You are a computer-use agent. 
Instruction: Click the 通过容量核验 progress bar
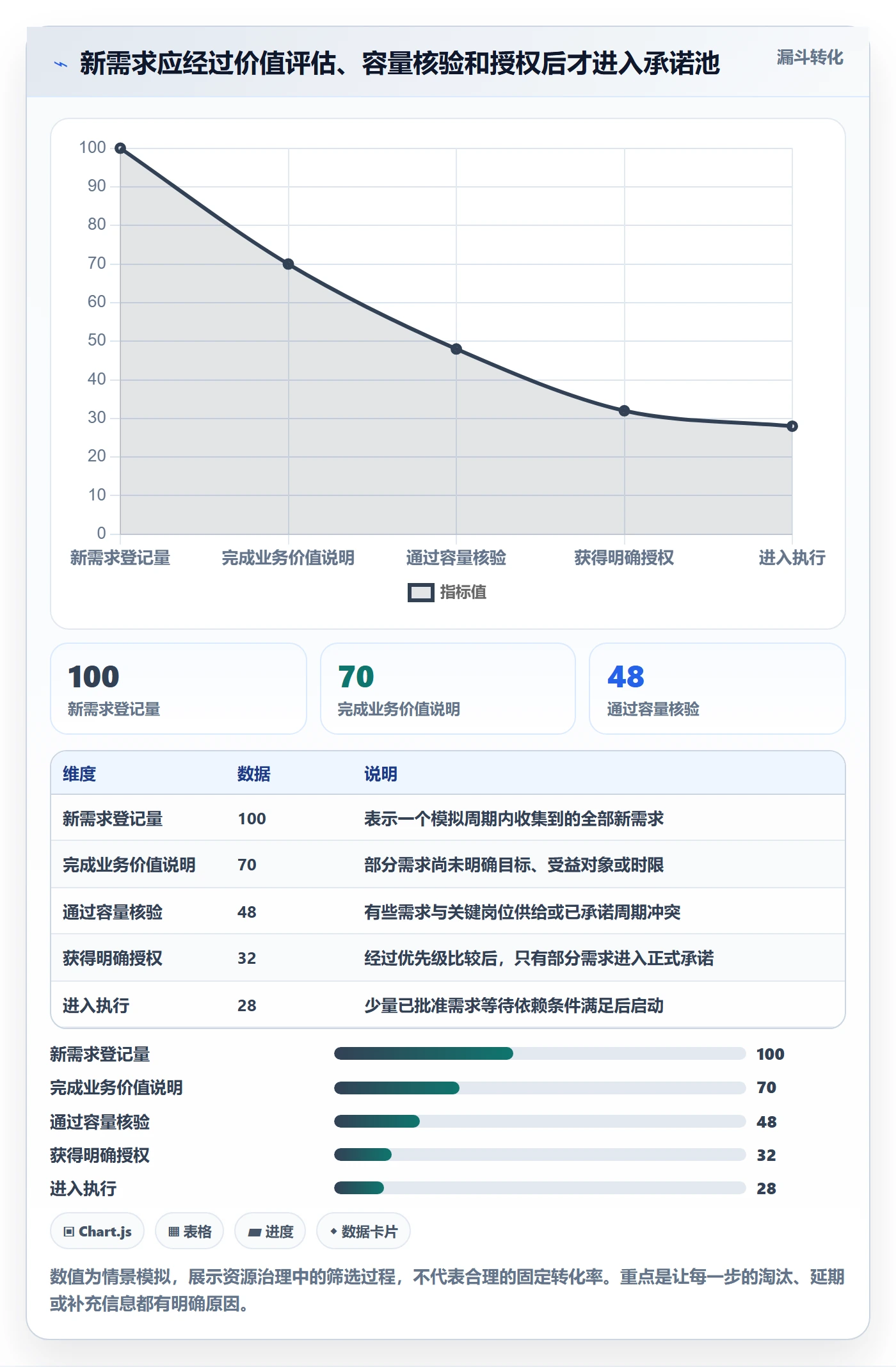click(x=540, y=1121)
